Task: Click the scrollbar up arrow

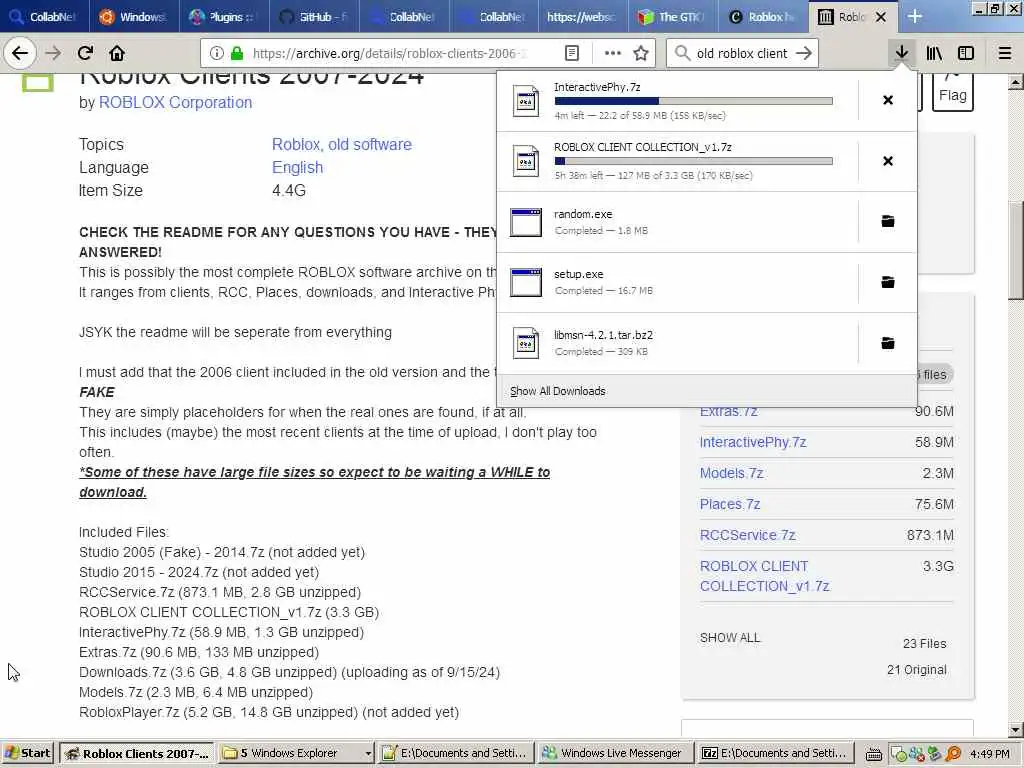Action: (x=1016, y=82)
